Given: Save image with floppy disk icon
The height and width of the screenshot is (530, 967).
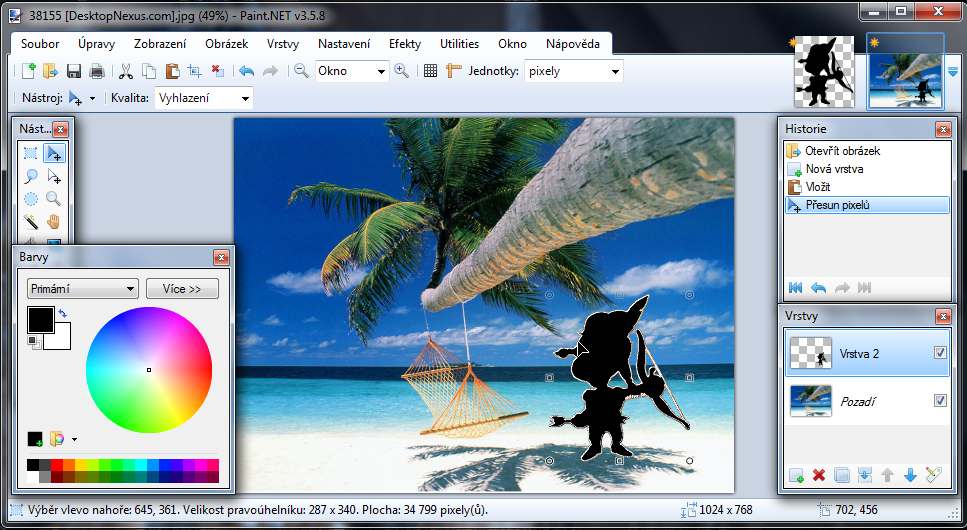Looking at the screenshot, I should tap(74, 71).
